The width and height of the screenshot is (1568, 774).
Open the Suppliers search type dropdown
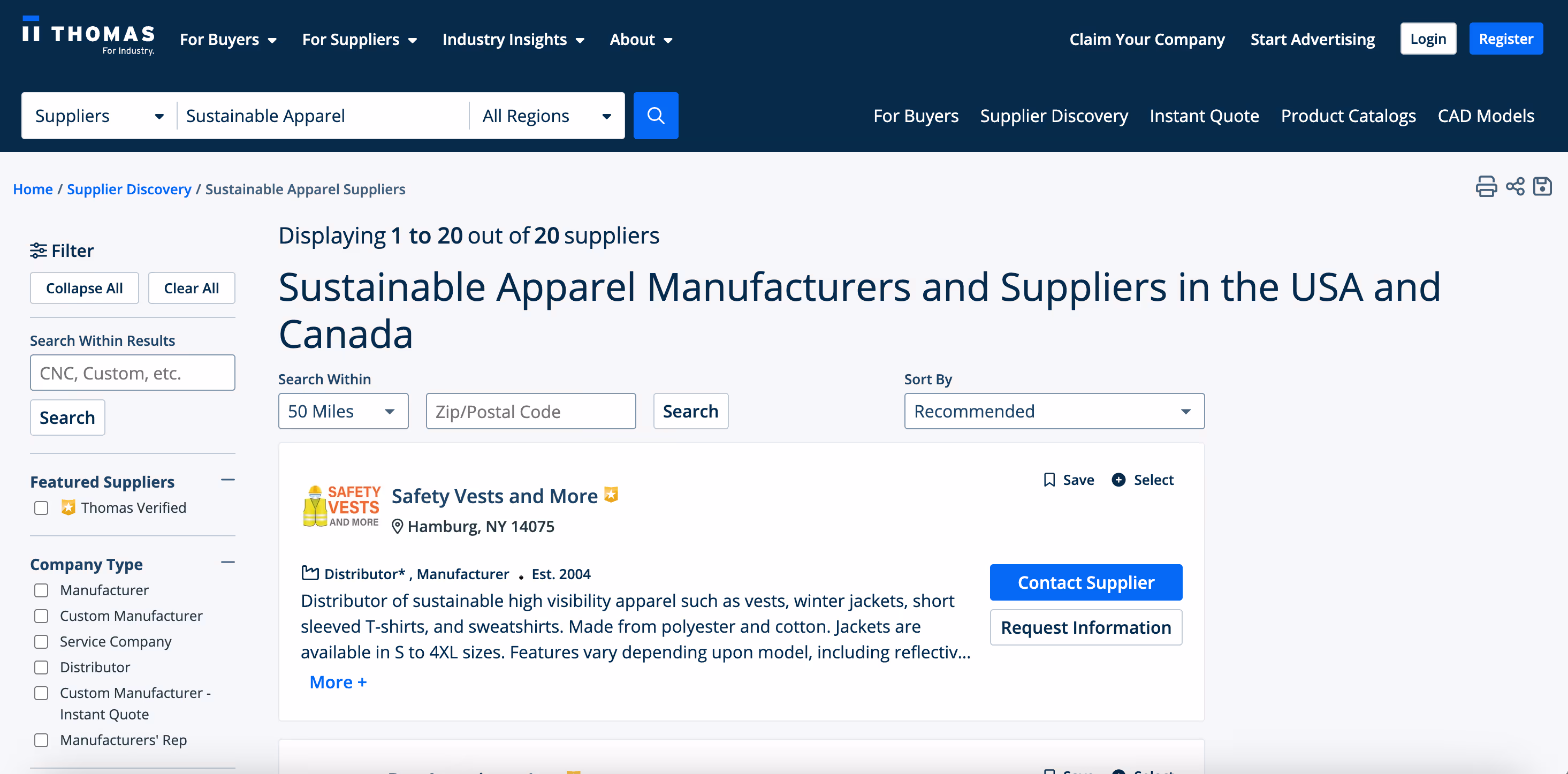[98, 116]
